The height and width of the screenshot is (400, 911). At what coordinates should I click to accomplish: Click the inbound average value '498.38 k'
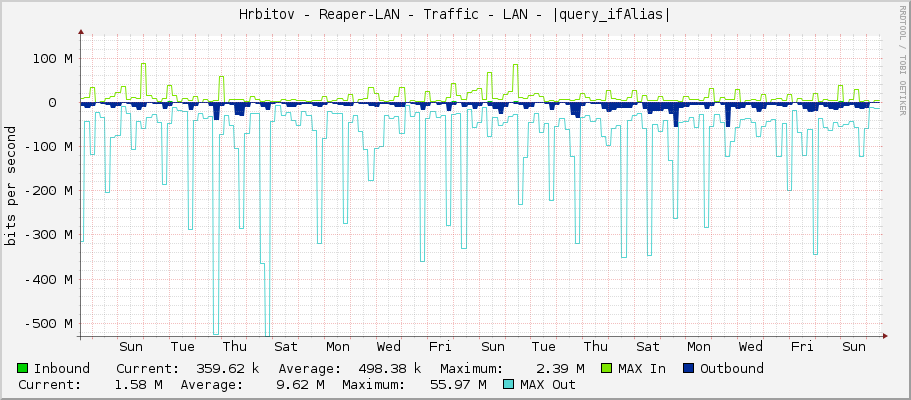(389, 369)
